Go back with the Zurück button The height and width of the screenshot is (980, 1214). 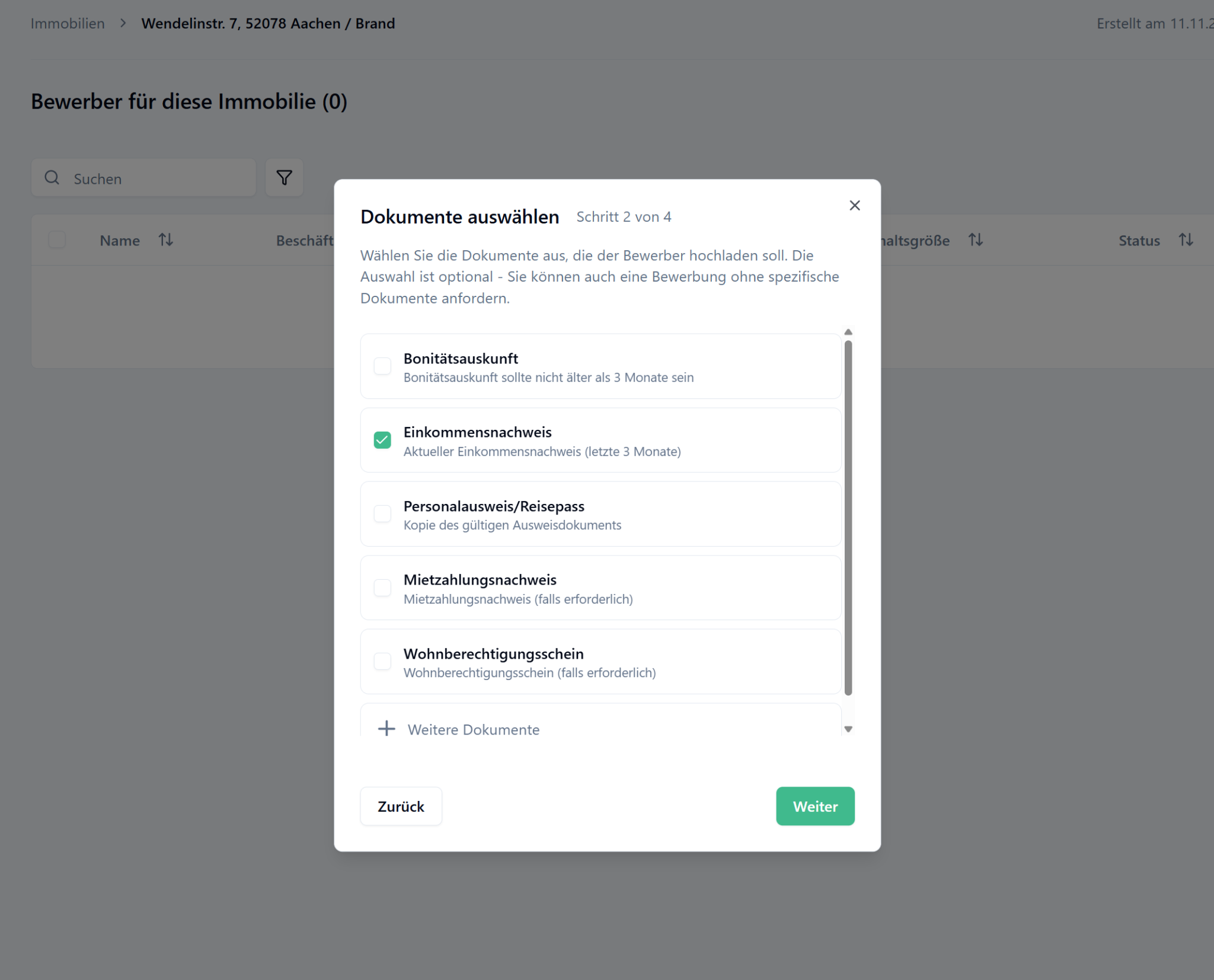(401, 806)
